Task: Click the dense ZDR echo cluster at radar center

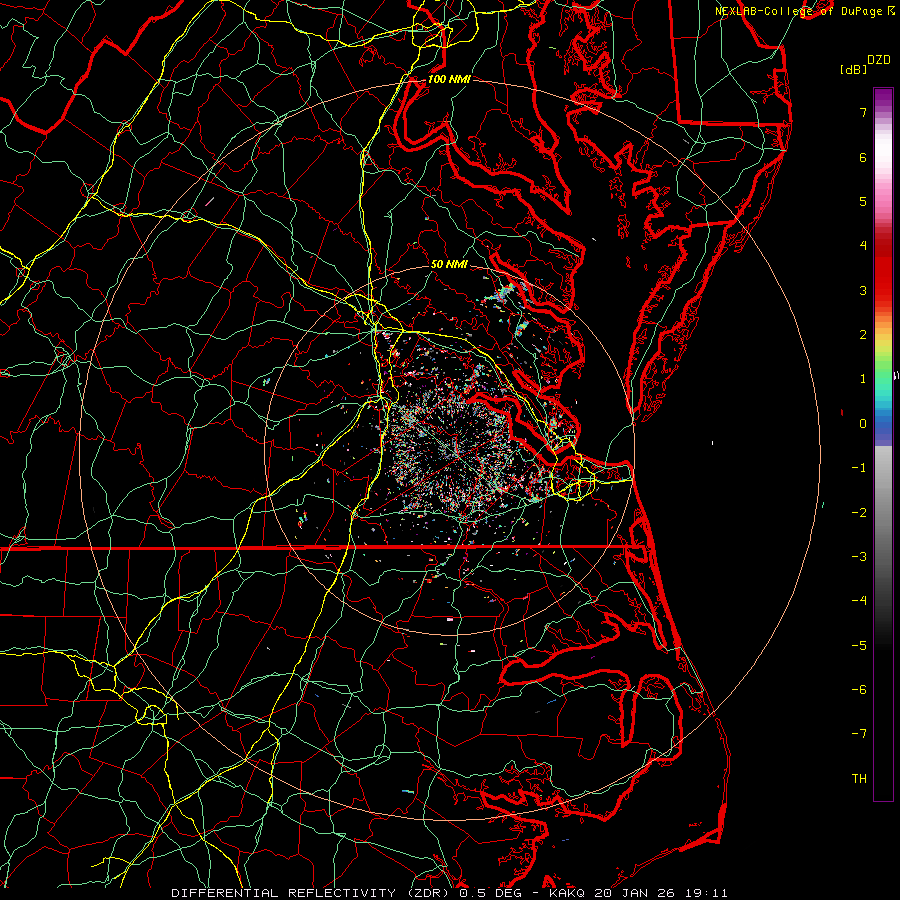Action: click(453, 451)
